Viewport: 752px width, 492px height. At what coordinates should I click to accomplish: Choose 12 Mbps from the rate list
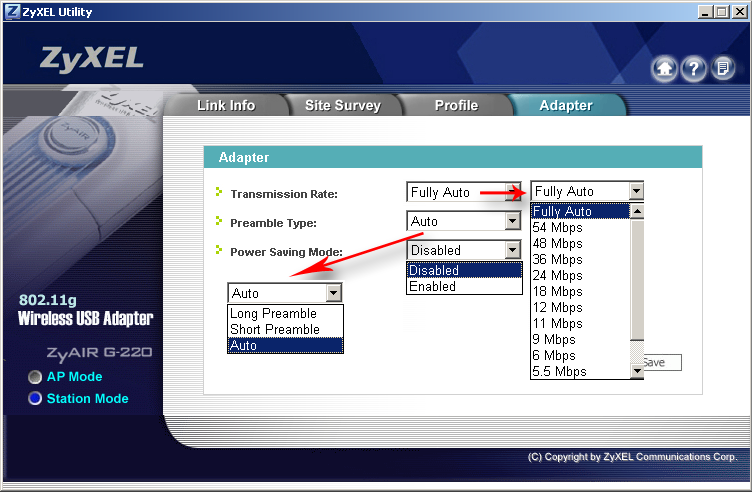point(580,307)
